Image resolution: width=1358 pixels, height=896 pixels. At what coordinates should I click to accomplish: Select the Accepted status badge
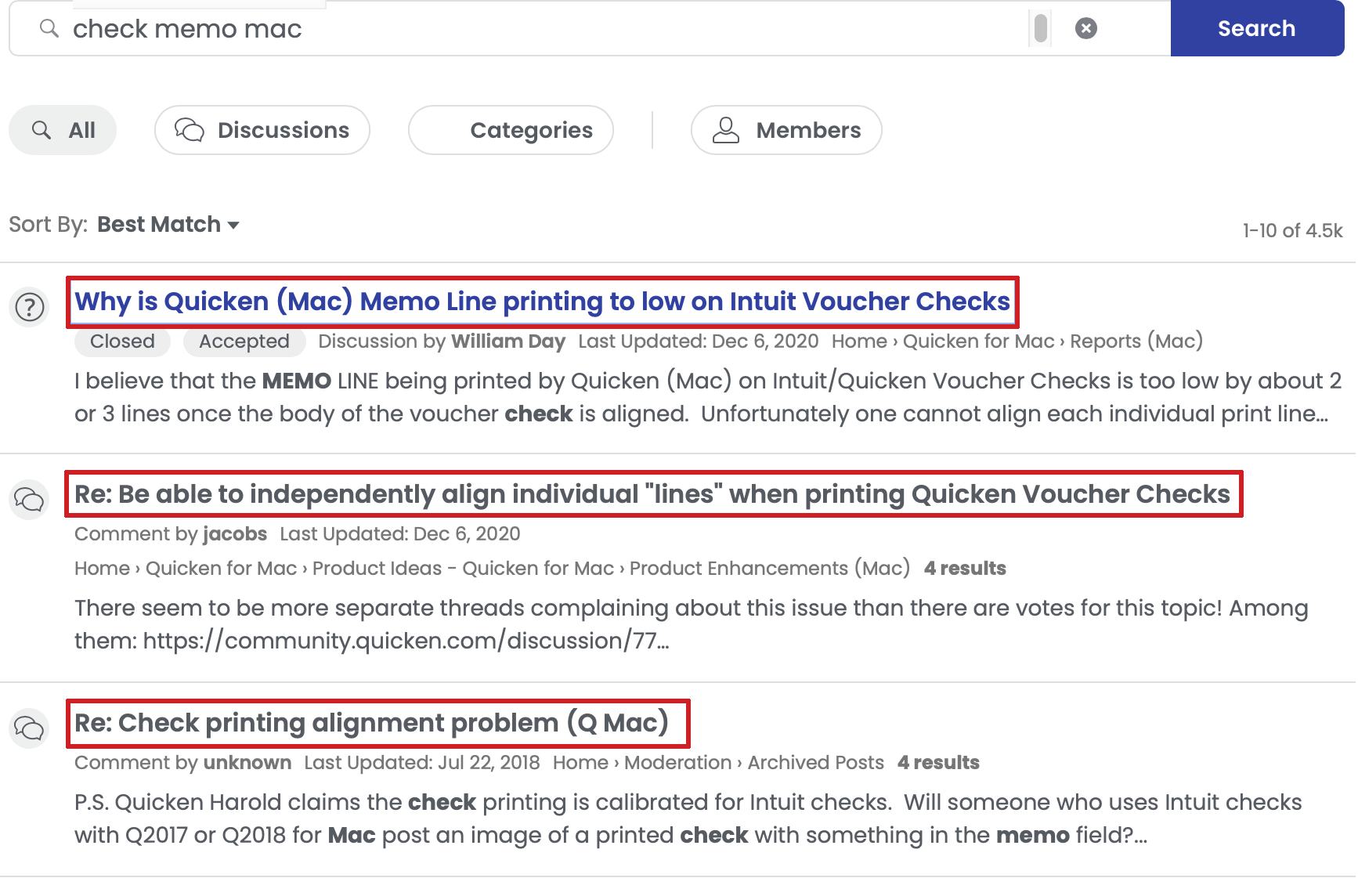(x=244, y=341)
